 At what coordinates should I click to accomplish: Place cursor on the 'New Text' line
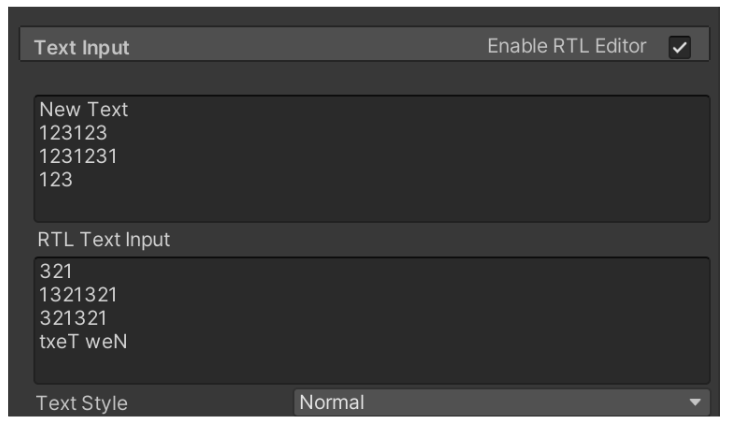83,111
